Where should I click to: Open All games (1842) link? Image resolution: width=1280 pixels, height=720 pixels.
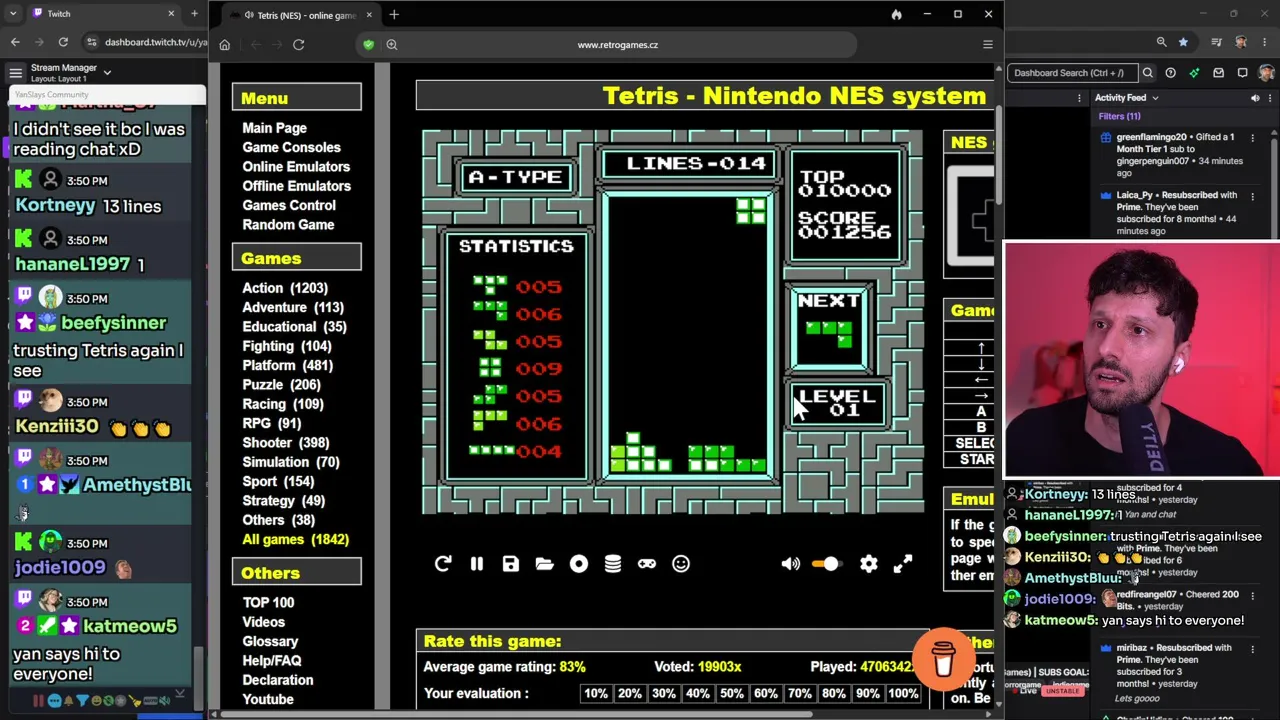pos(295,540)
